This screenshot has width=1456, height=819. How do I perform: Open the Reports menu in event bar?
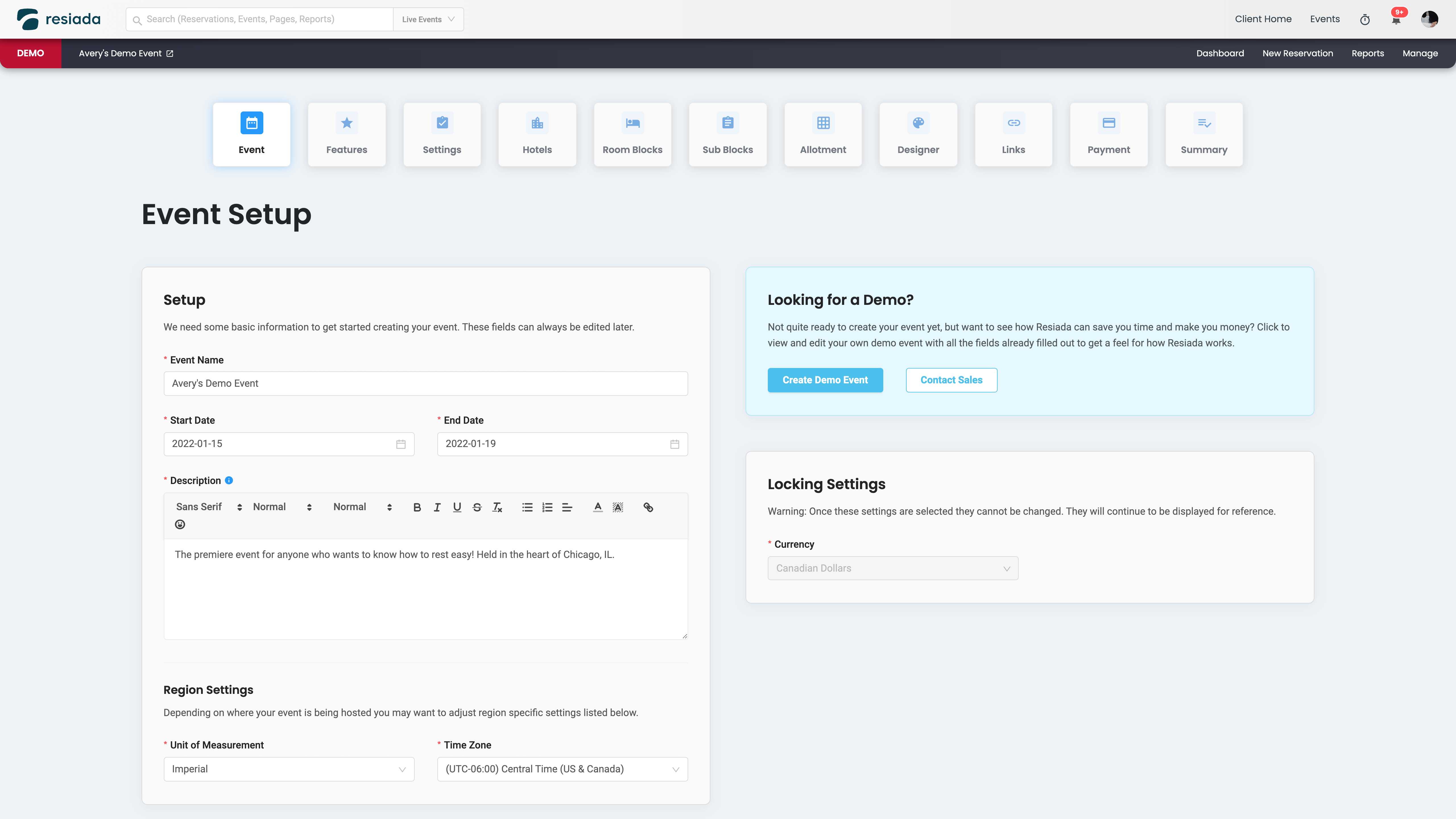pyautogui.click(x=1367, y=53)
